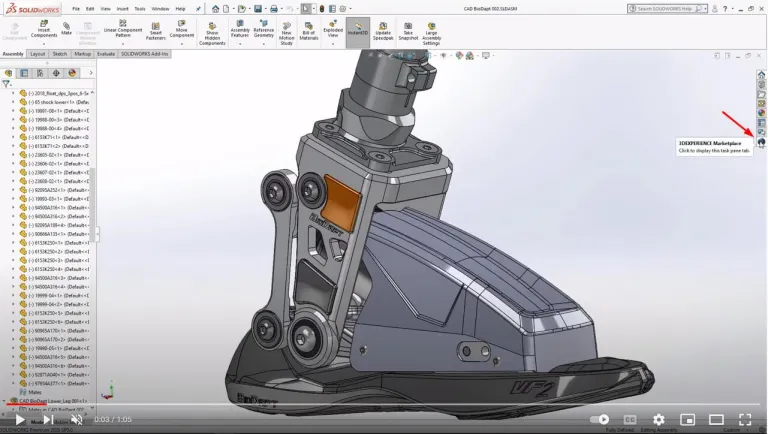Open the Tools menu
This screenshot has width=768, height=434.
tap(140, 8)
